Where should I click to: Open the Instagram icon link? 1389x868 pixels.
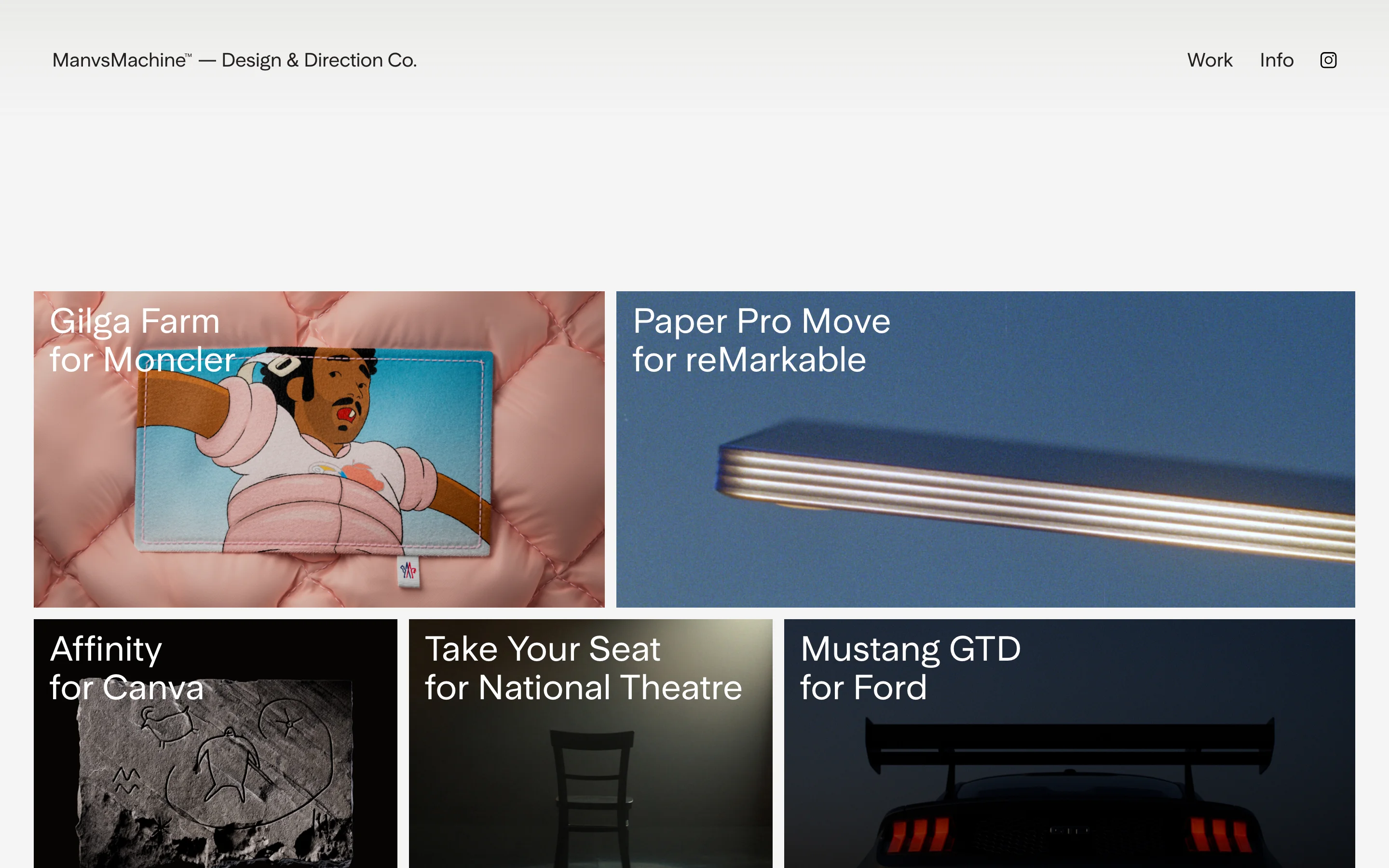point(1328,60)
